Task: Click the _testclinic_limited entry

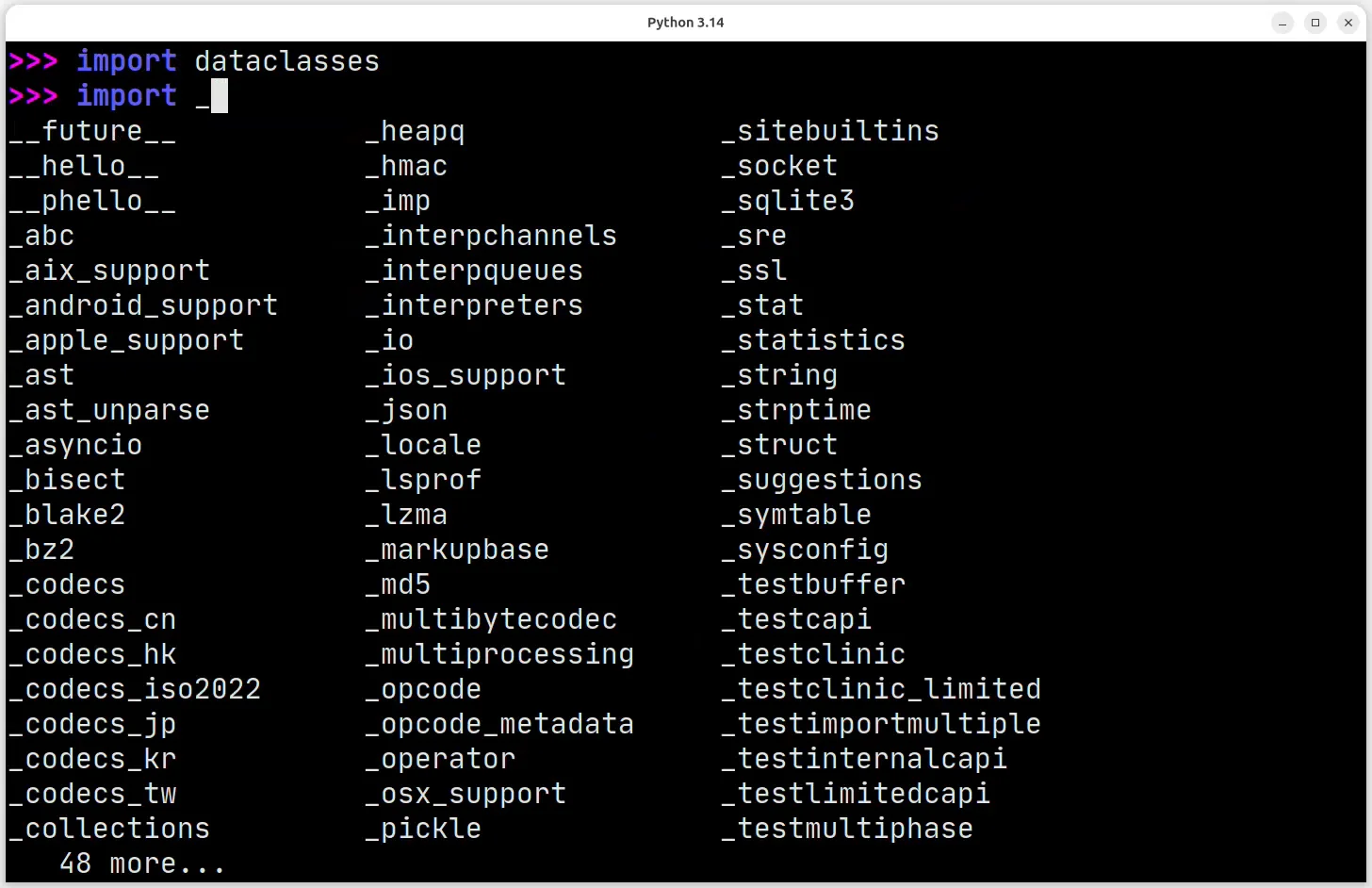Action: point(881,689)
